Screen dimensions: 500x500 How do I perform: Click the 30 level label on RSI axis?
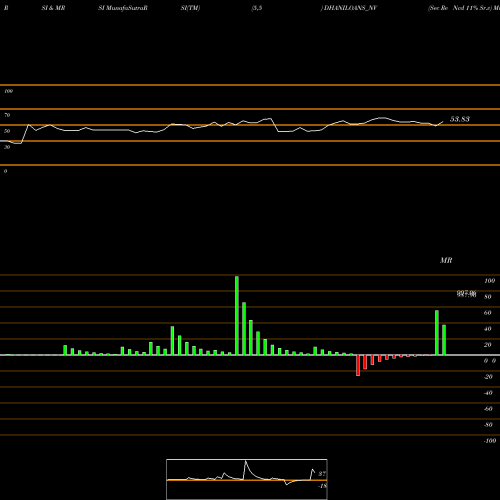7,147
